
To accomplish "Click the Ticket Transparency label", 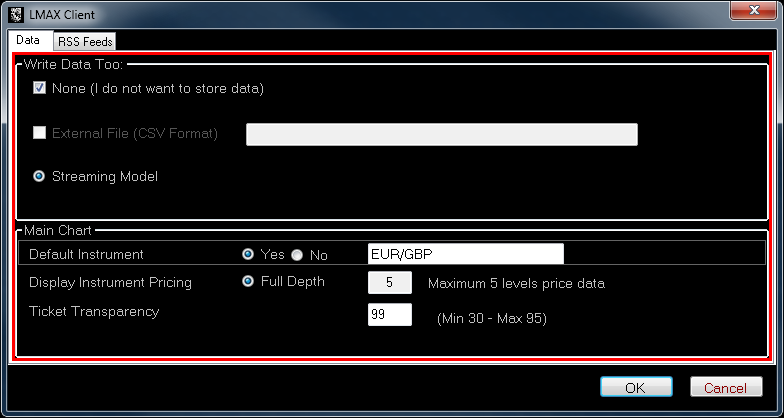I will tap(94, 311).
